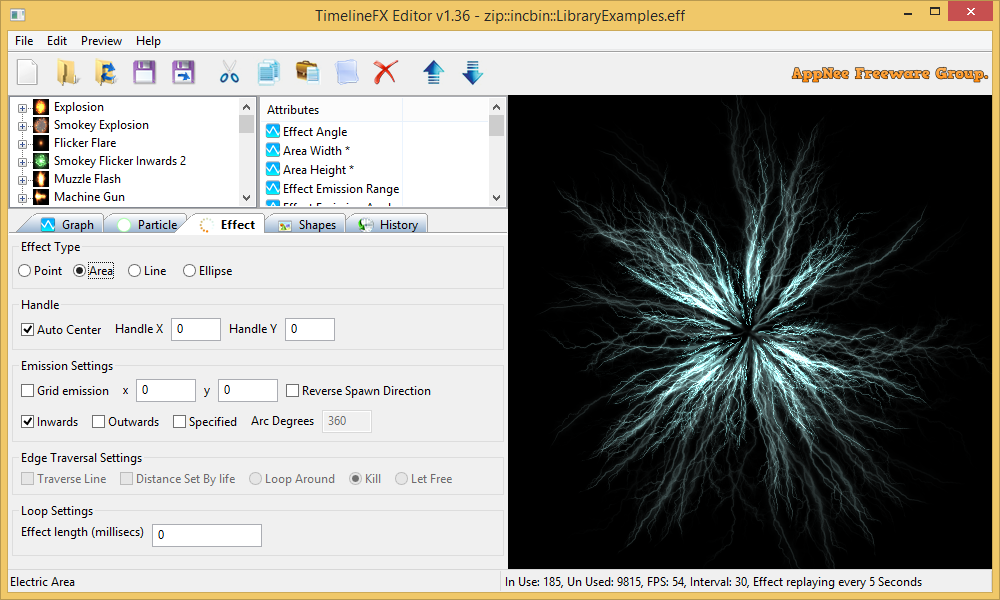
Task: Open the File menu
Action: coord(24,41)
